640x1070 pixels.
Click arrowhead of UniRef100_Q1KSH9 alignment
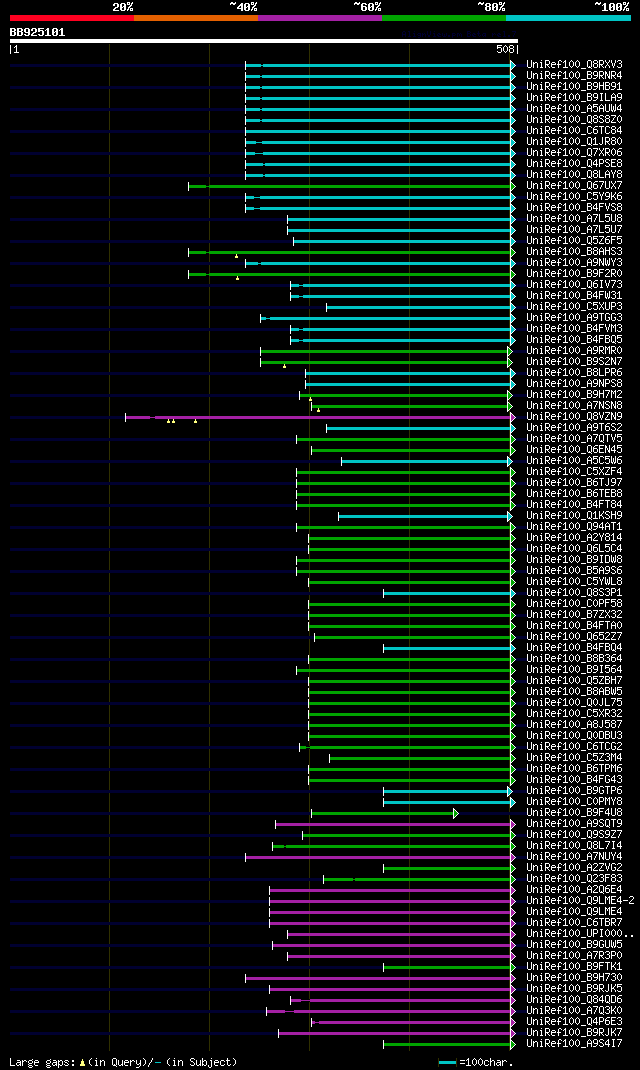pyautogui.click(x=510, y=516)
